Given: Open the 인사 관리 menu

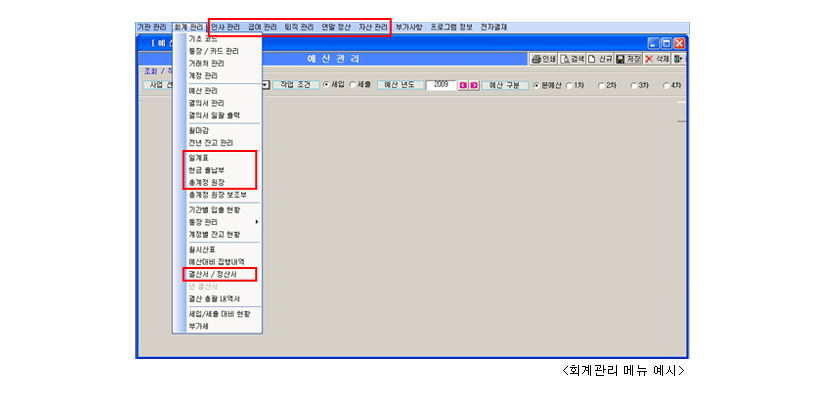Looking at the screenshot, I should click(x=225, y=27).
